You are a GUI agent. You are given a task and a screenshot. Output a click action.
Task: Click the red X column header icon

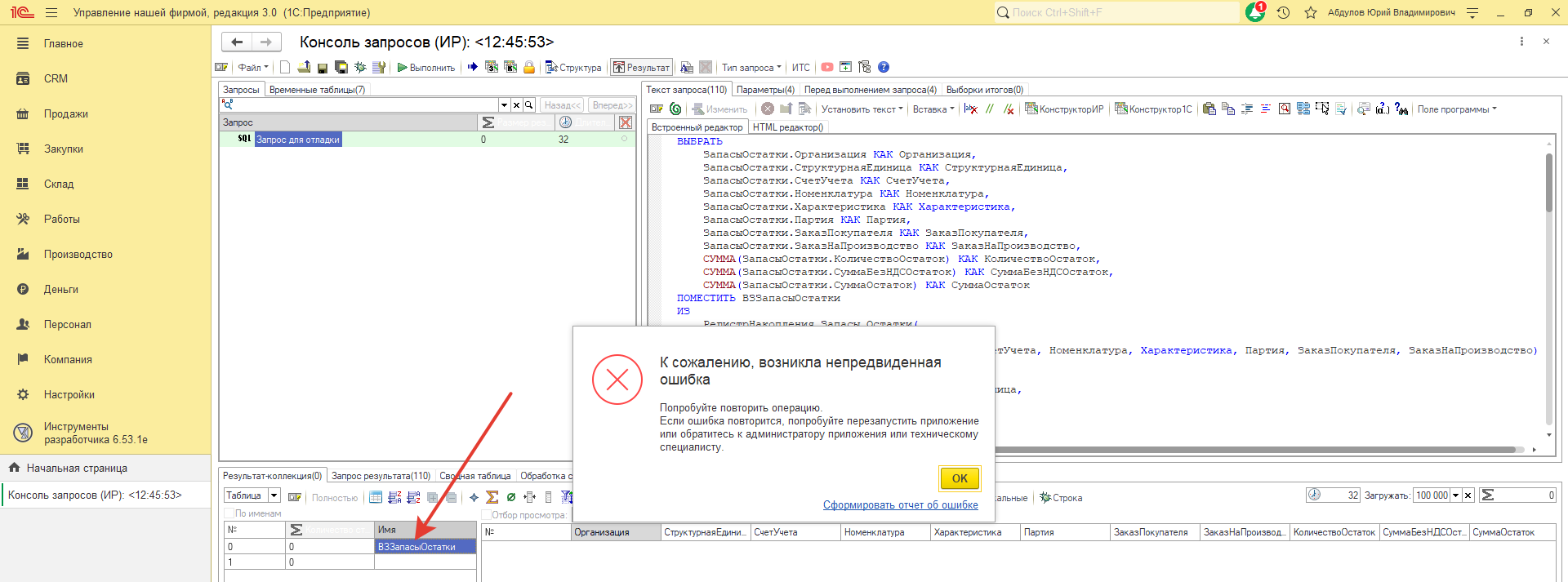point(626,122)
